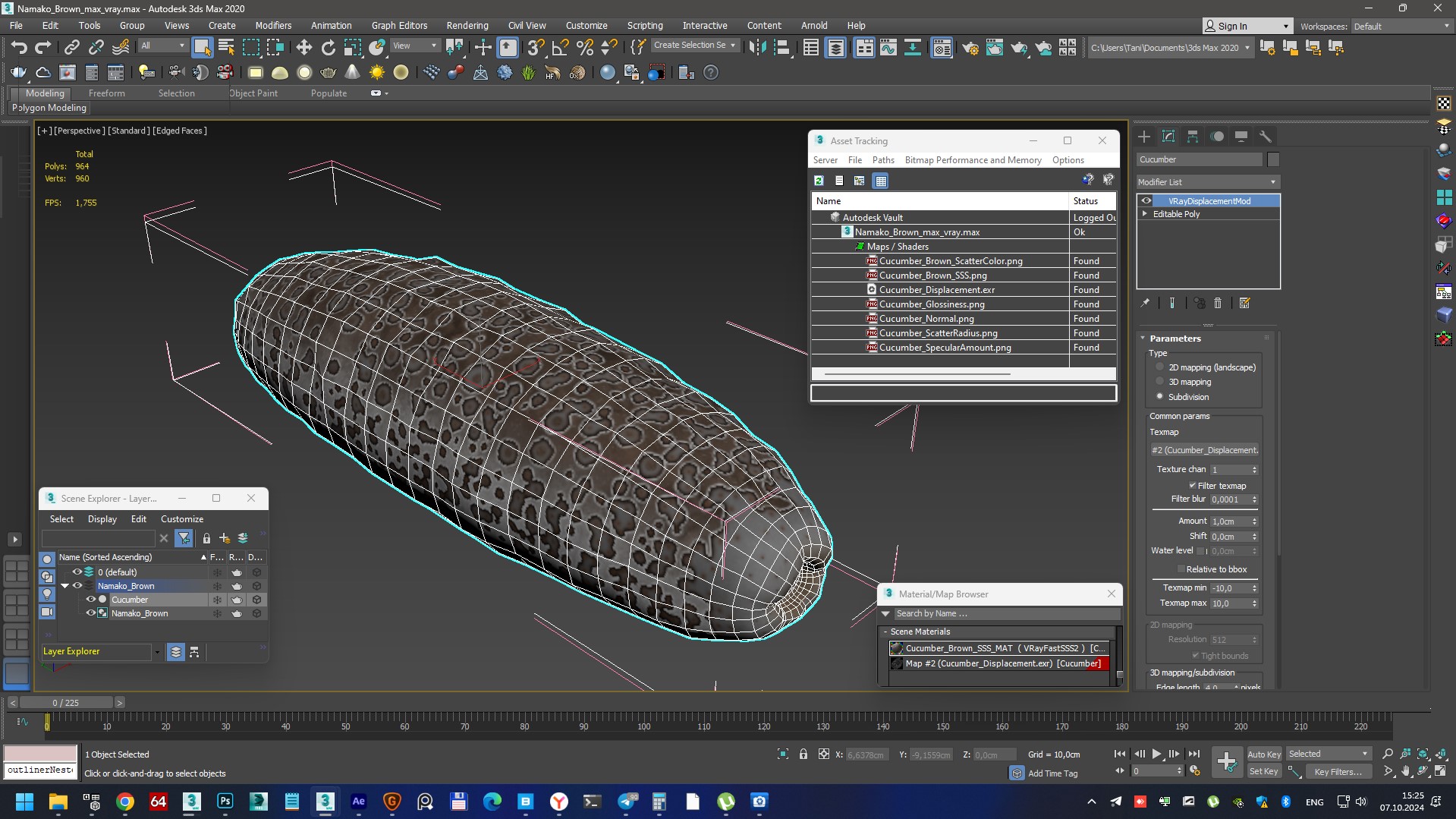Open the Modifier List dropdown
This screenshot has width=1456, height=819.
1208,182
